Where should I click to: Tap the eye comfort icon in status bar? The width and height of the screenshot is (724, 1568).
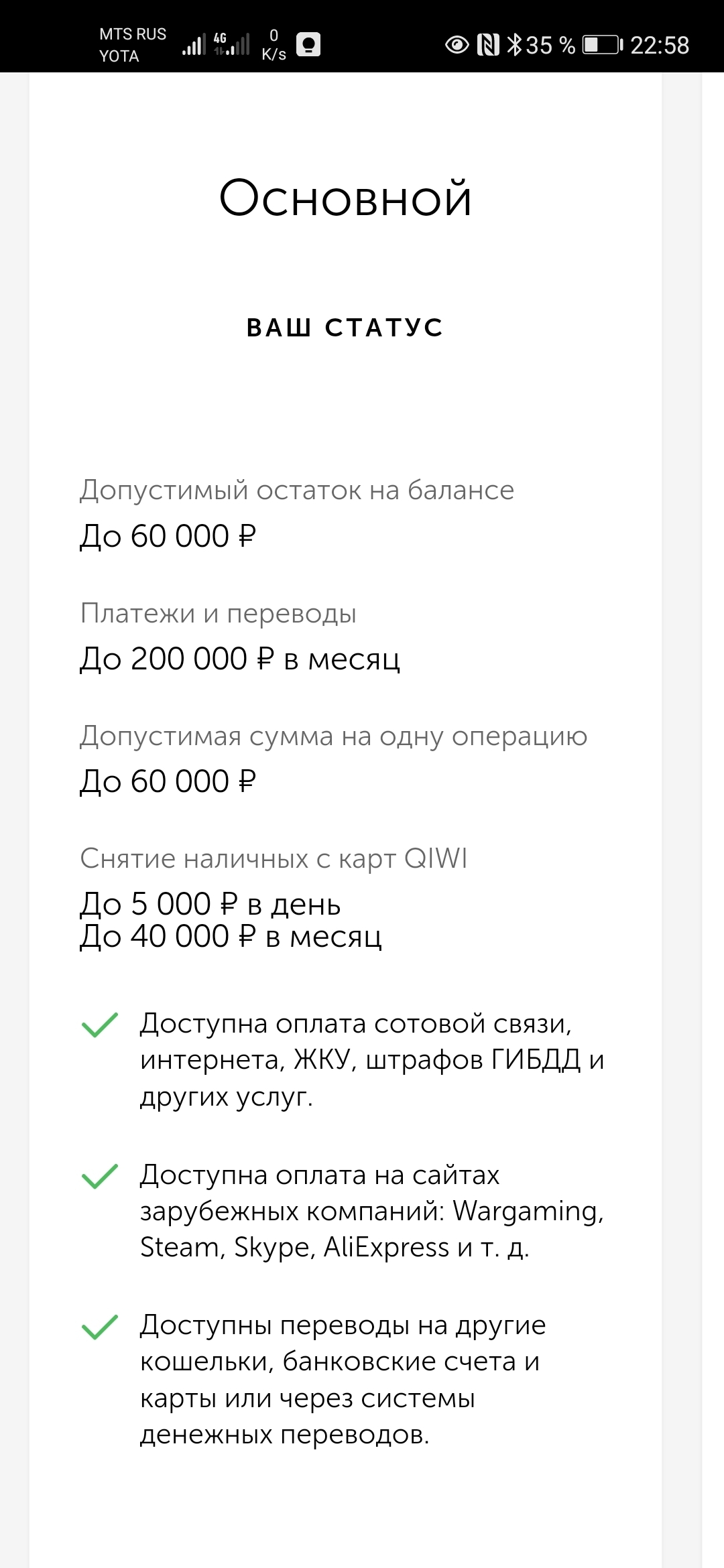(457, 45)
